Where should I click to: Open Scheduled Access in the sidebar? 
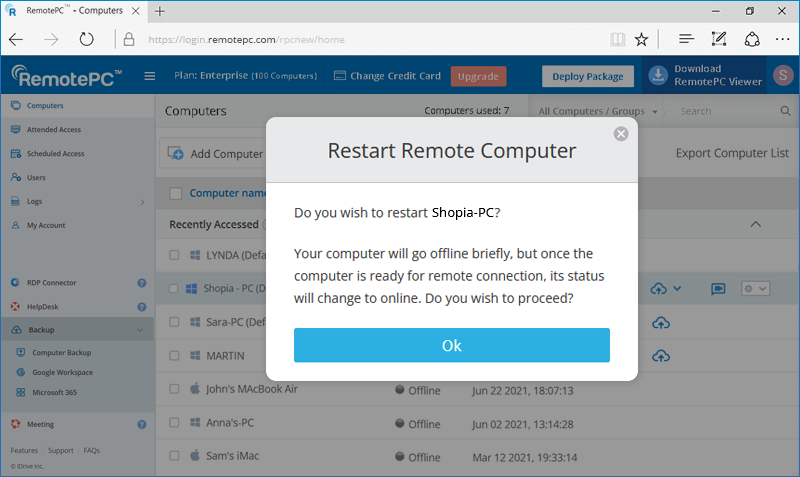pyautogui.click(x=55, y=154)
